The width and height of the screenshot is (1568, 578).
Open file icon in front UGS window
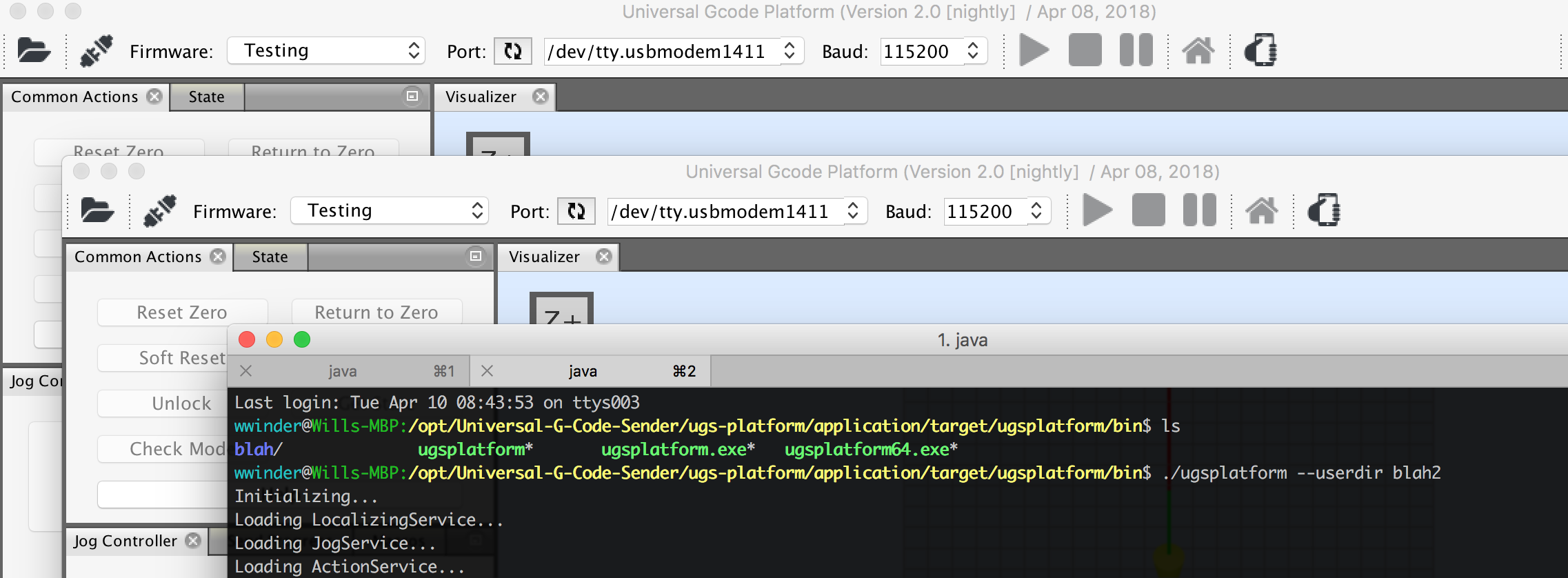tap(97, 210)
